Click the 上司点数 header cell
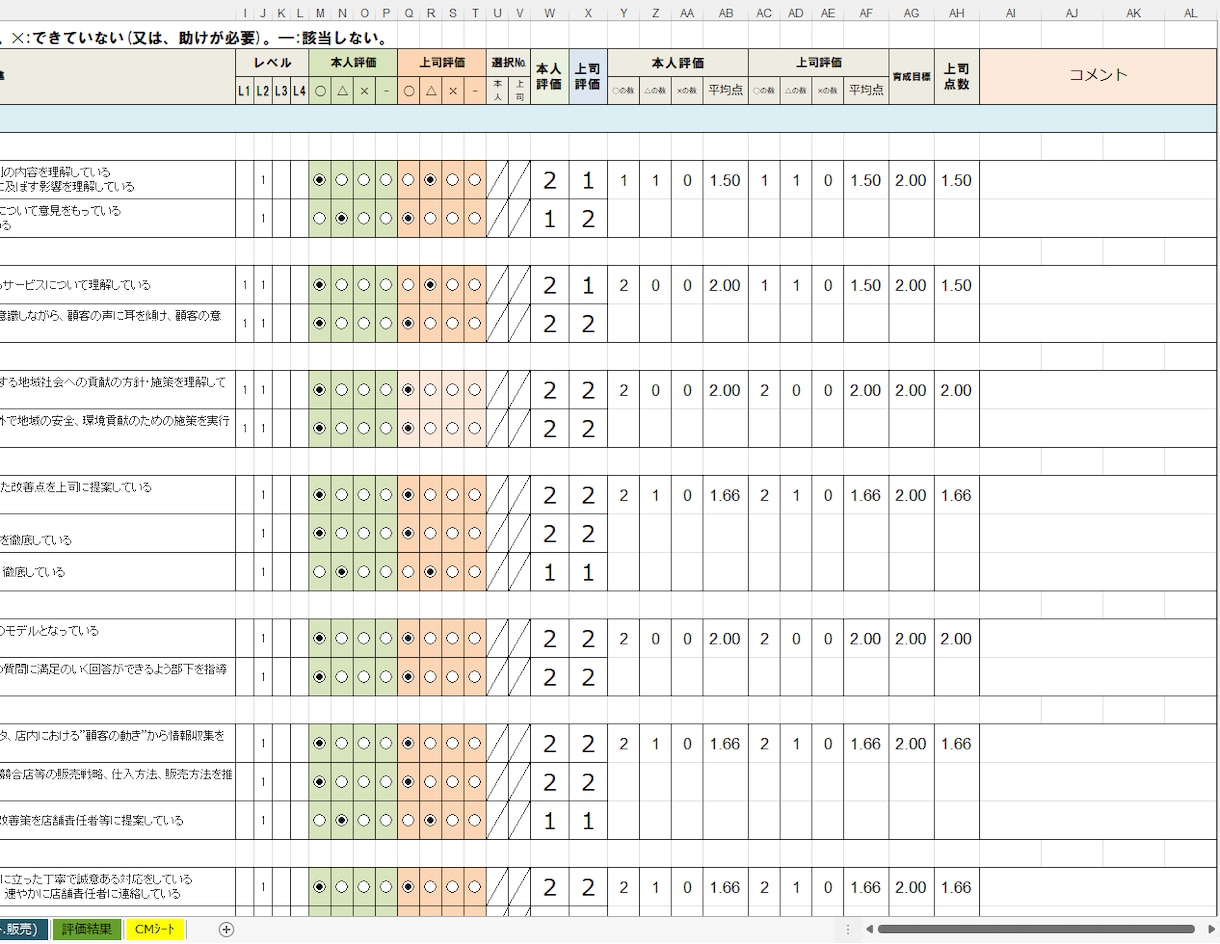Image resolution: width=1220 pixels, height=944 pixels. (957, 76)
